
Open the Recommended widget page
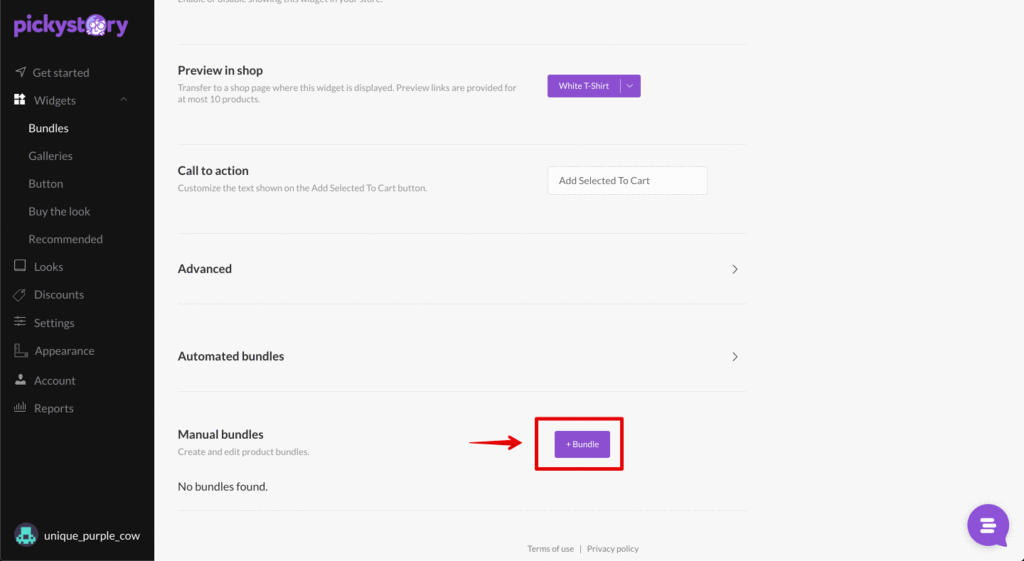pos(65,239)
